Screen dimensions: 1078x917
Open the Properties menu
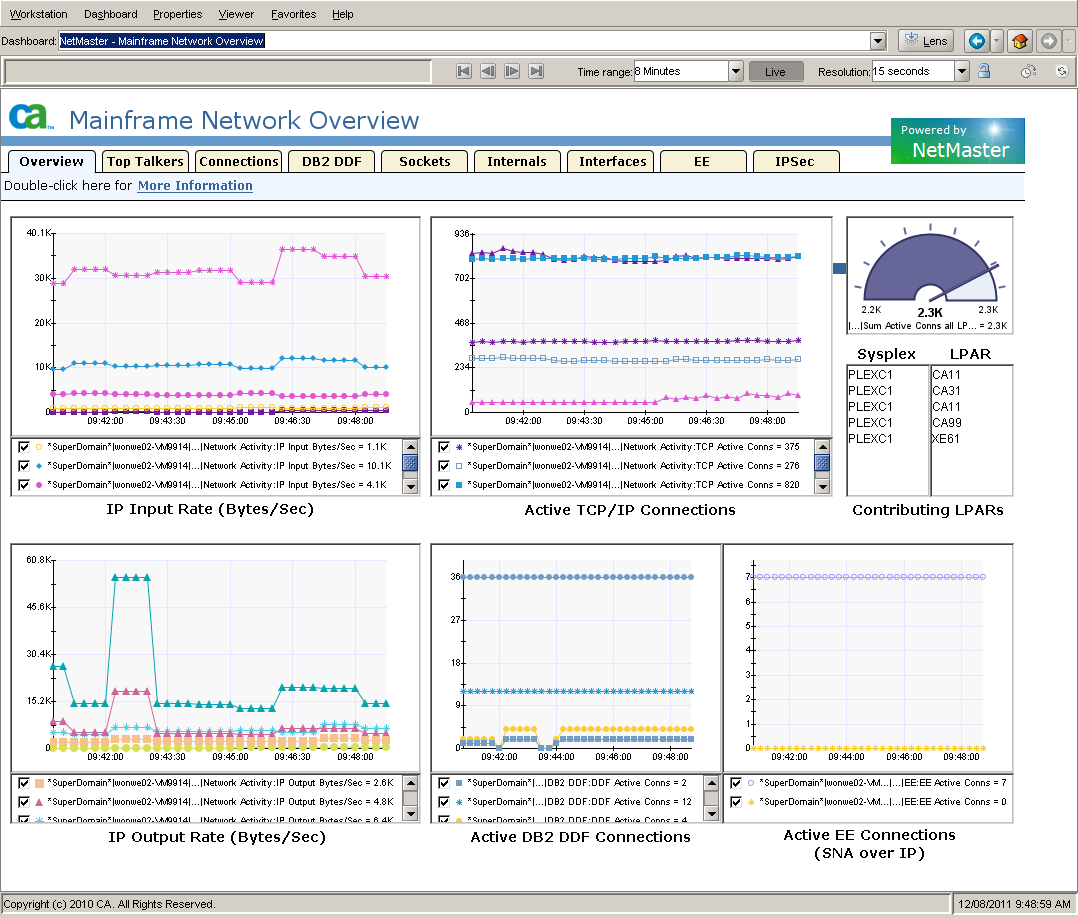177,14
